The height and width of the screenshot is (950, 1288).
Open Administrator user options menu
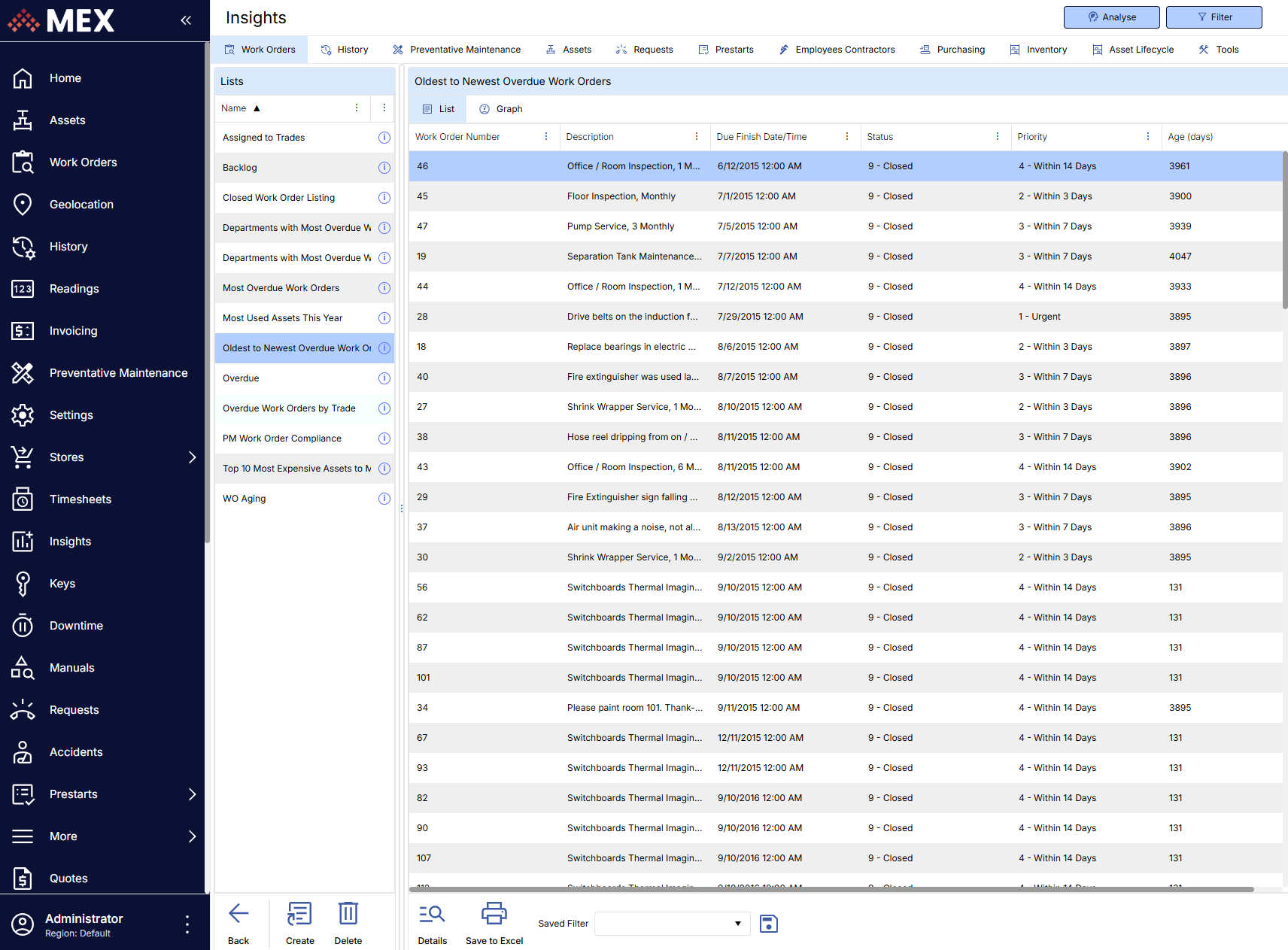click(187, 924)
